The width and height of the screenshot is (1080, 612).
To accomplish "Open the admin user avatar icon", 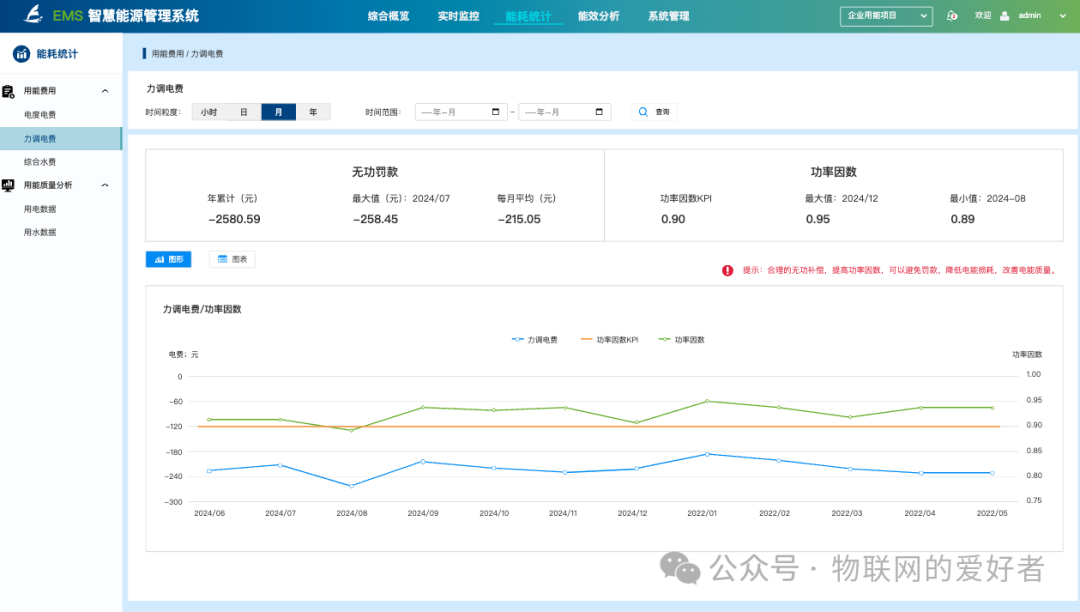I will pos(1005,15).
